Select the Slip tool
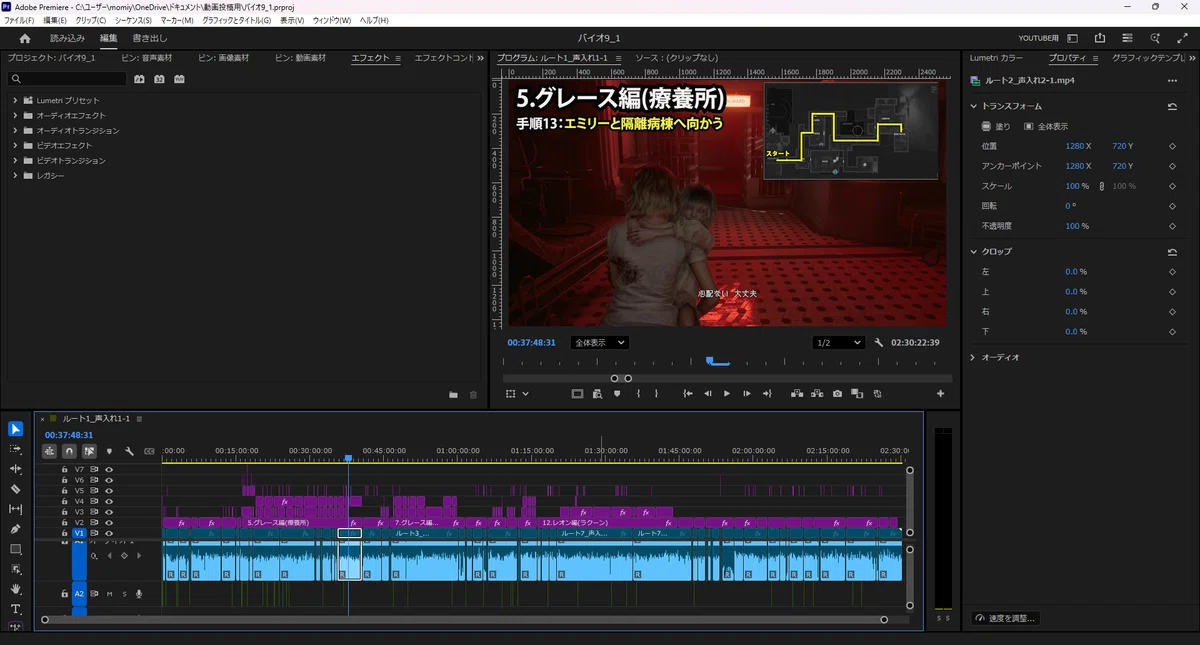1200x645 pixels. (x=16, y=509)
